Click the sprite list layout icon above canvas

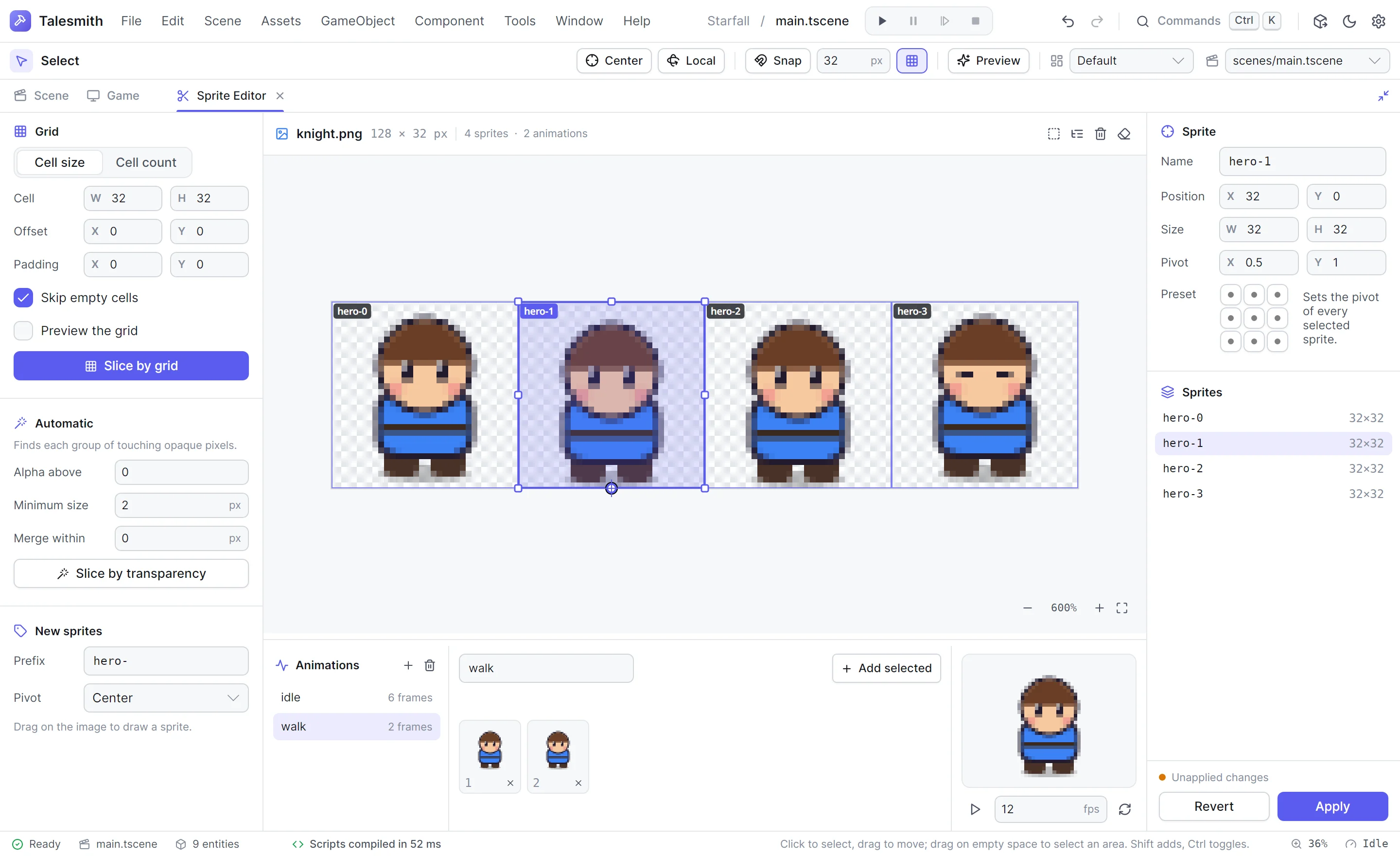point(1077,134)
